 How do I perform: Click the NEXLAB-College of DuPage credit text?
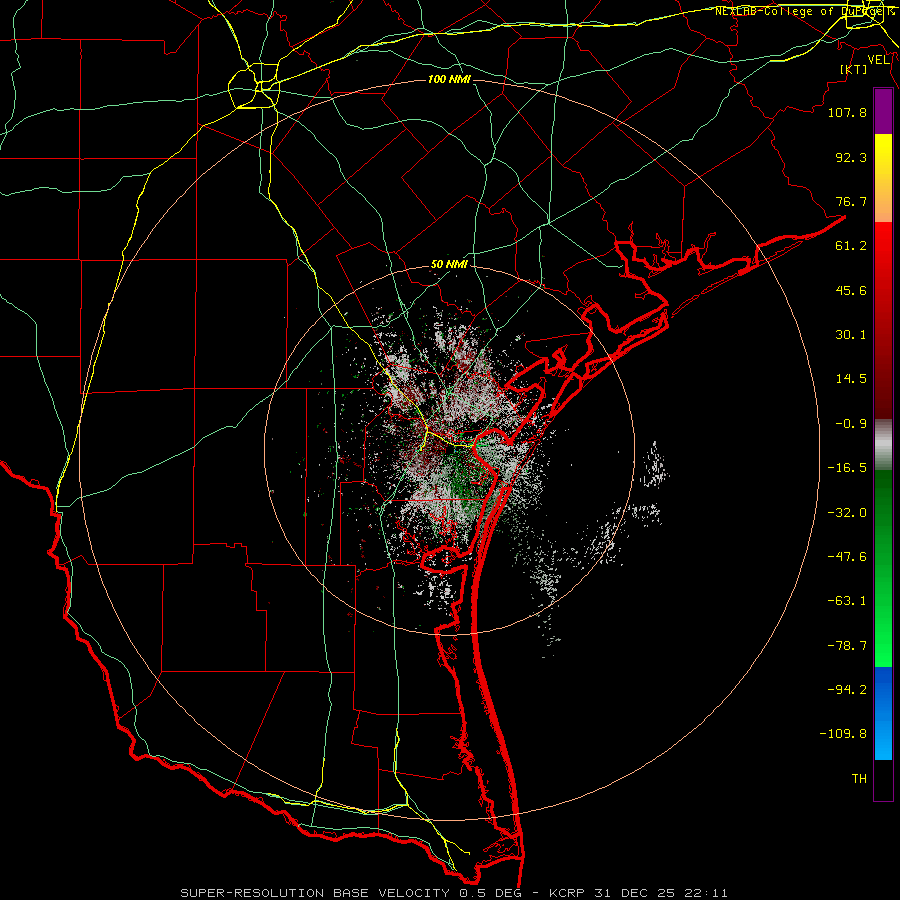(807, 11)
